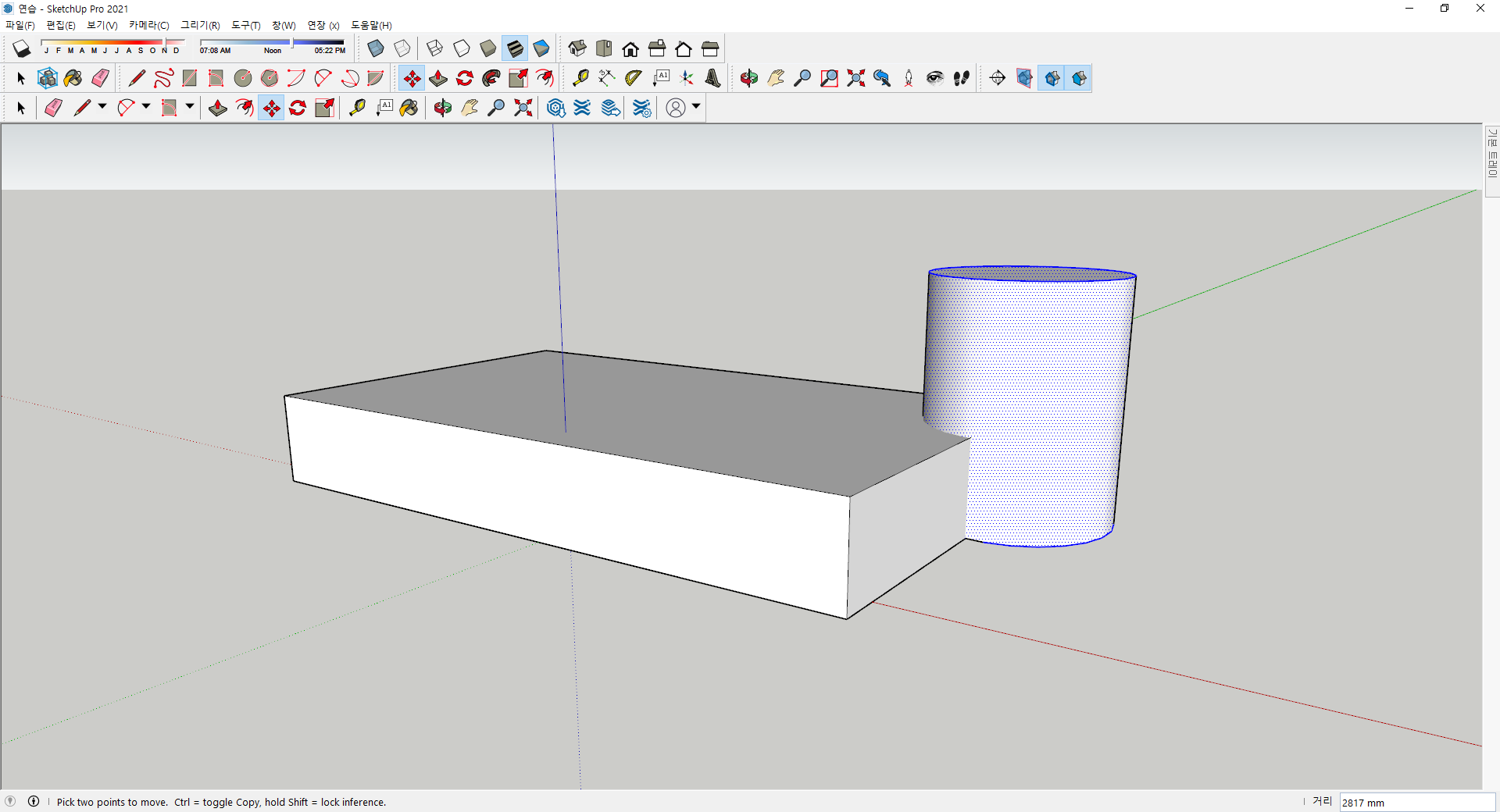Screen dimensions: 1500x812
Task: Open the 연장(x) extensions menu
Action: pyautogui.click(x=323, y=25)
